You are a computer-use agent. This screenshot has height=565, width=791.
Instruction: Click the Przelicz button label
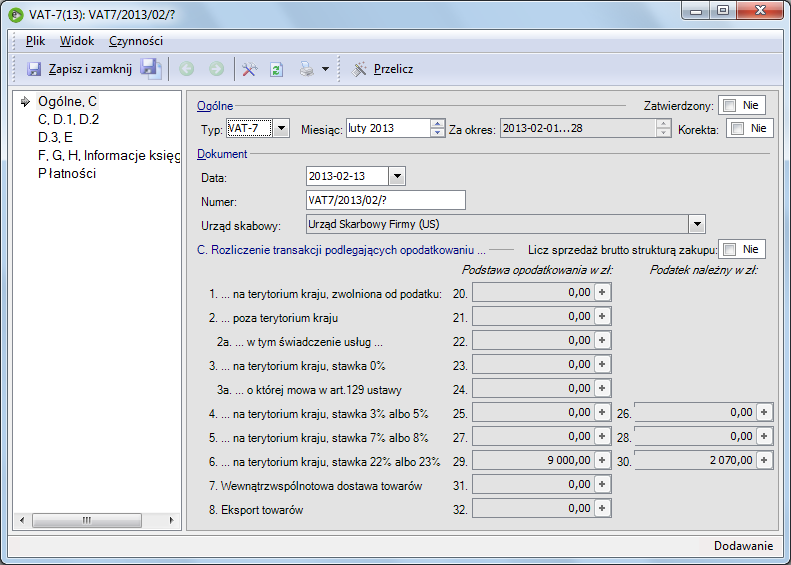click(x=393, y=69)
